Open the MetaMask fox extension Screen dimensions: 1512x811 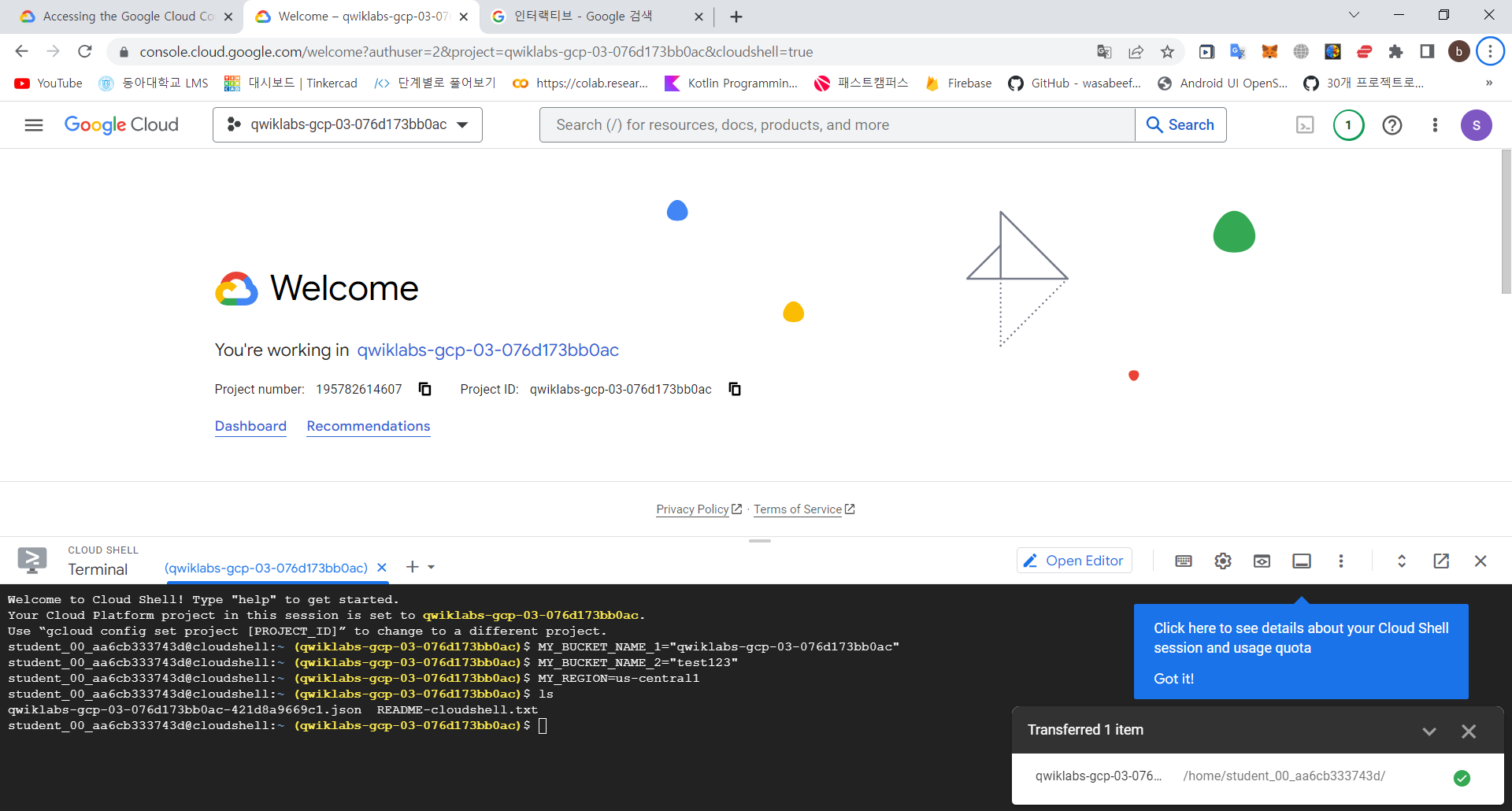click(1269, 52)
